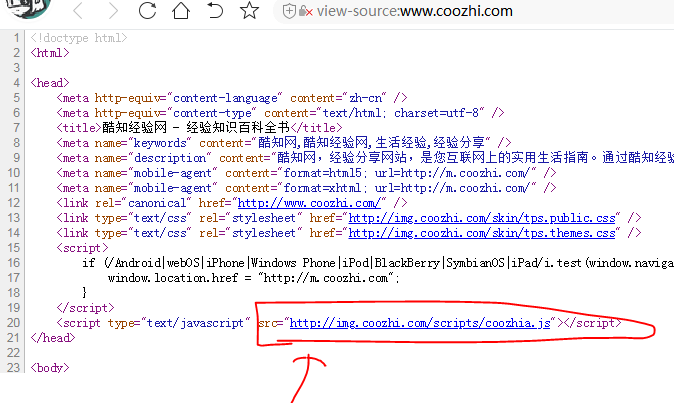Click the keywords meta tag line
The width and height of the screenshot is (674, 403).
click(284, 143)
